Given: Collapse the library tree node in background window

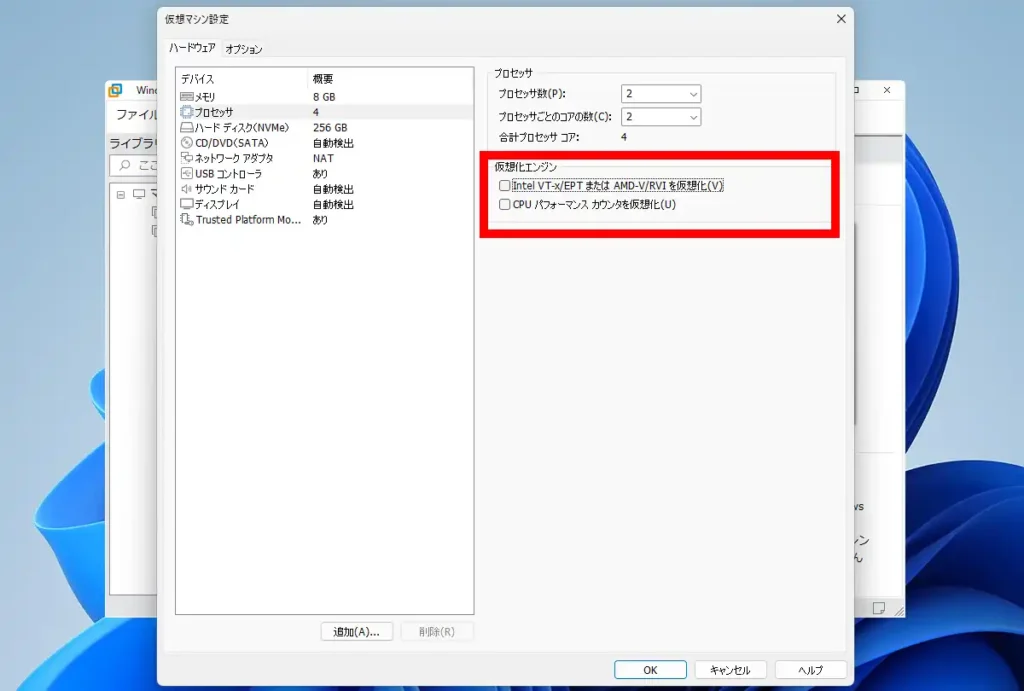Looking at the screenshot, I should [121, 195].
